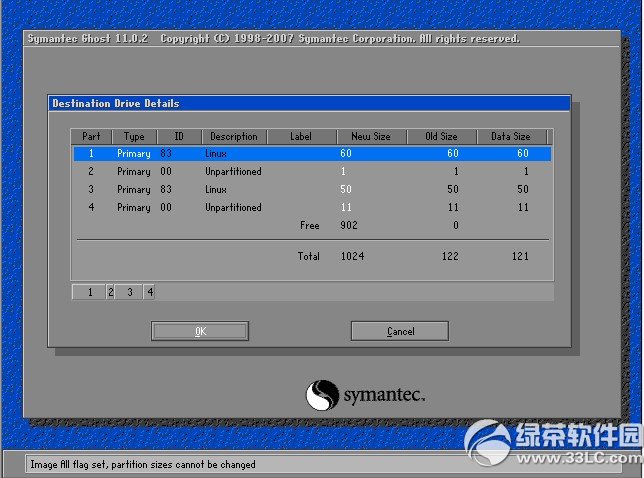The image size is (644, 478).
Task: Select segment 2 in partition layout bar
Action: pos(110,292)
